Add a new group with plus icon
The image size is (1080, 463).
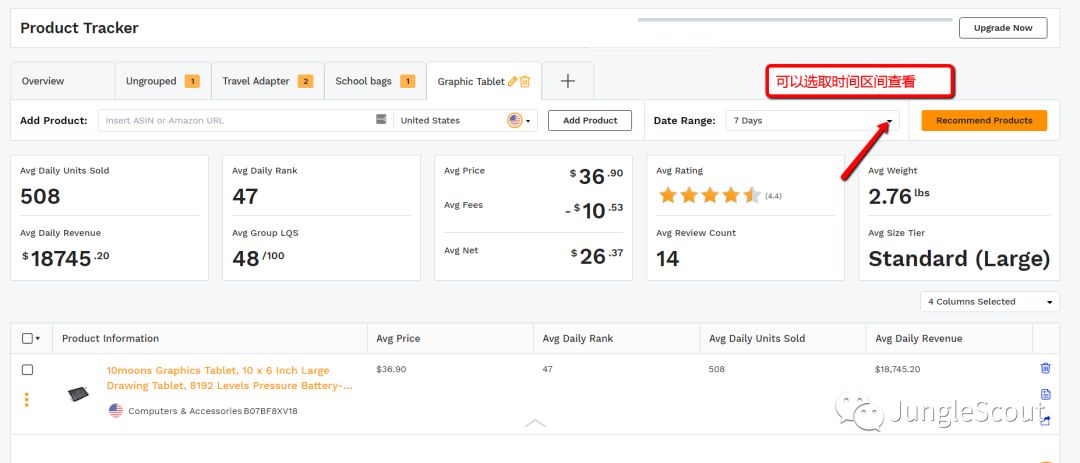point(567,81)
